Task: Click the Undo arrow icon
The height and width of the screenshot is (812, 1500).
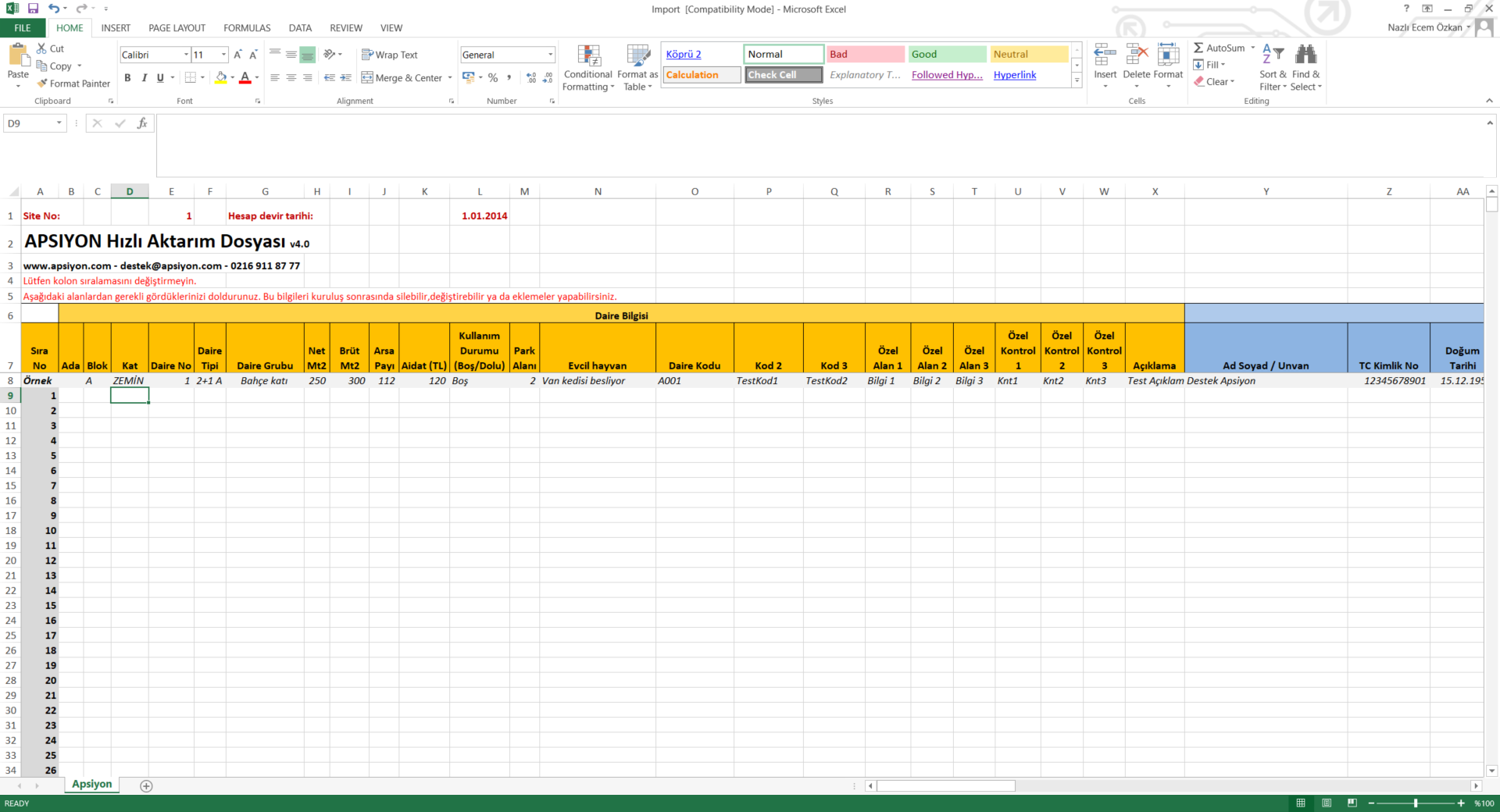Action: [x=53, y=9]
